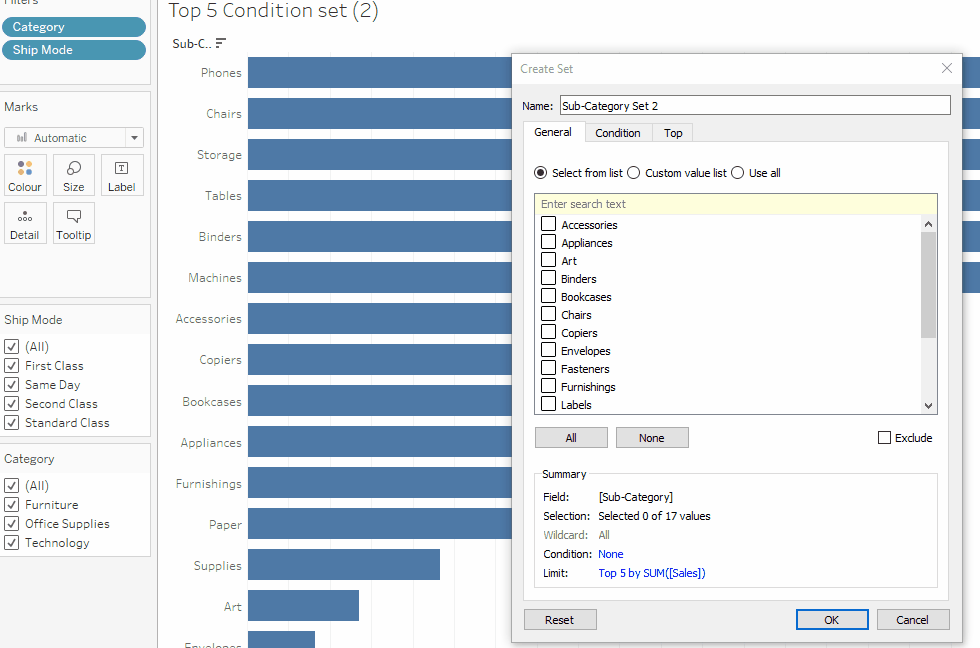The height and width of the screenshot is (648, 980).
Task: Click the Sub-Category sort icon in header
Action: click(x=221, y=43)
